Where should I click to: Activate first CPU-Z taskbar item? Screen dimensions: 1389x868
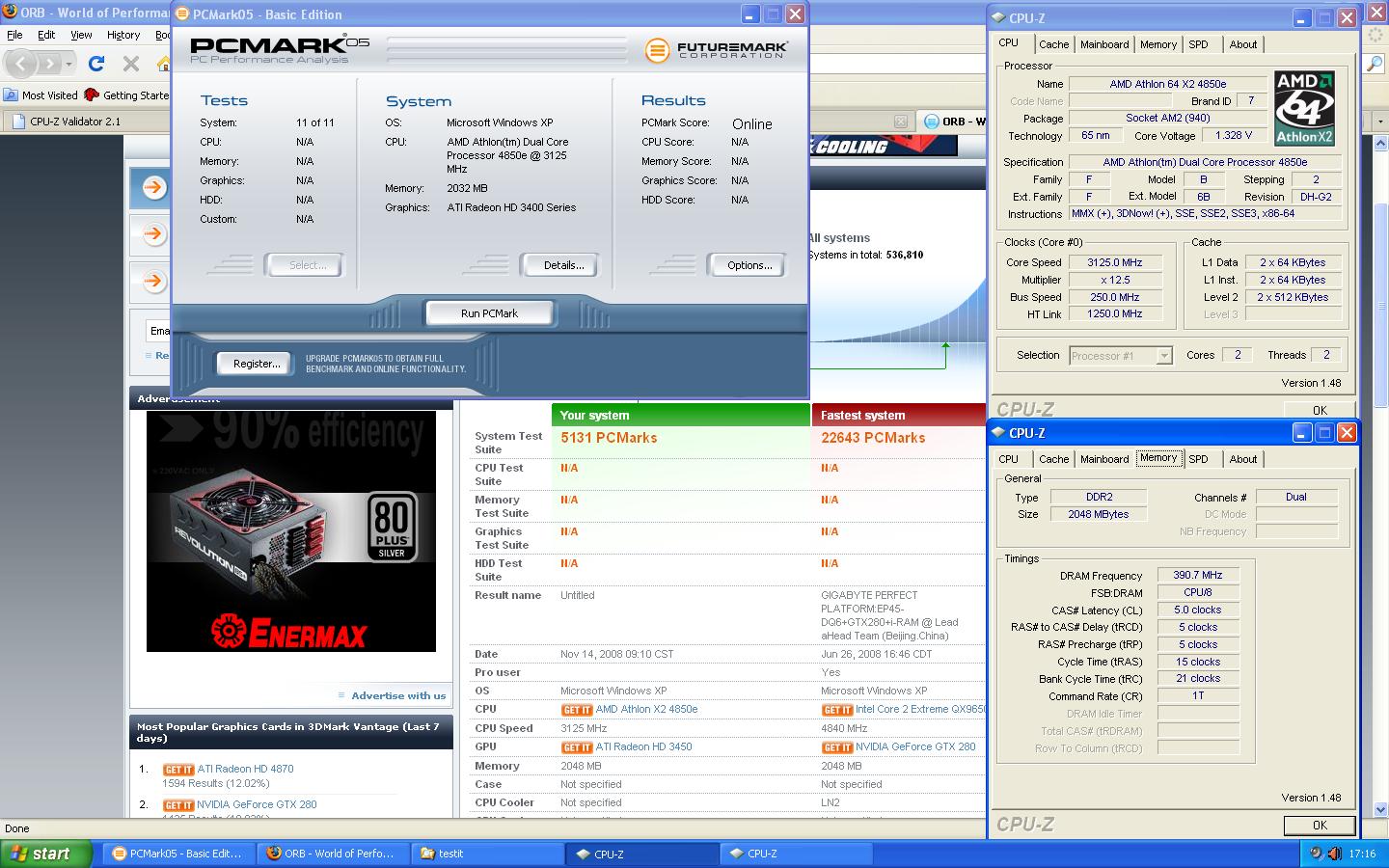point(642,854)
